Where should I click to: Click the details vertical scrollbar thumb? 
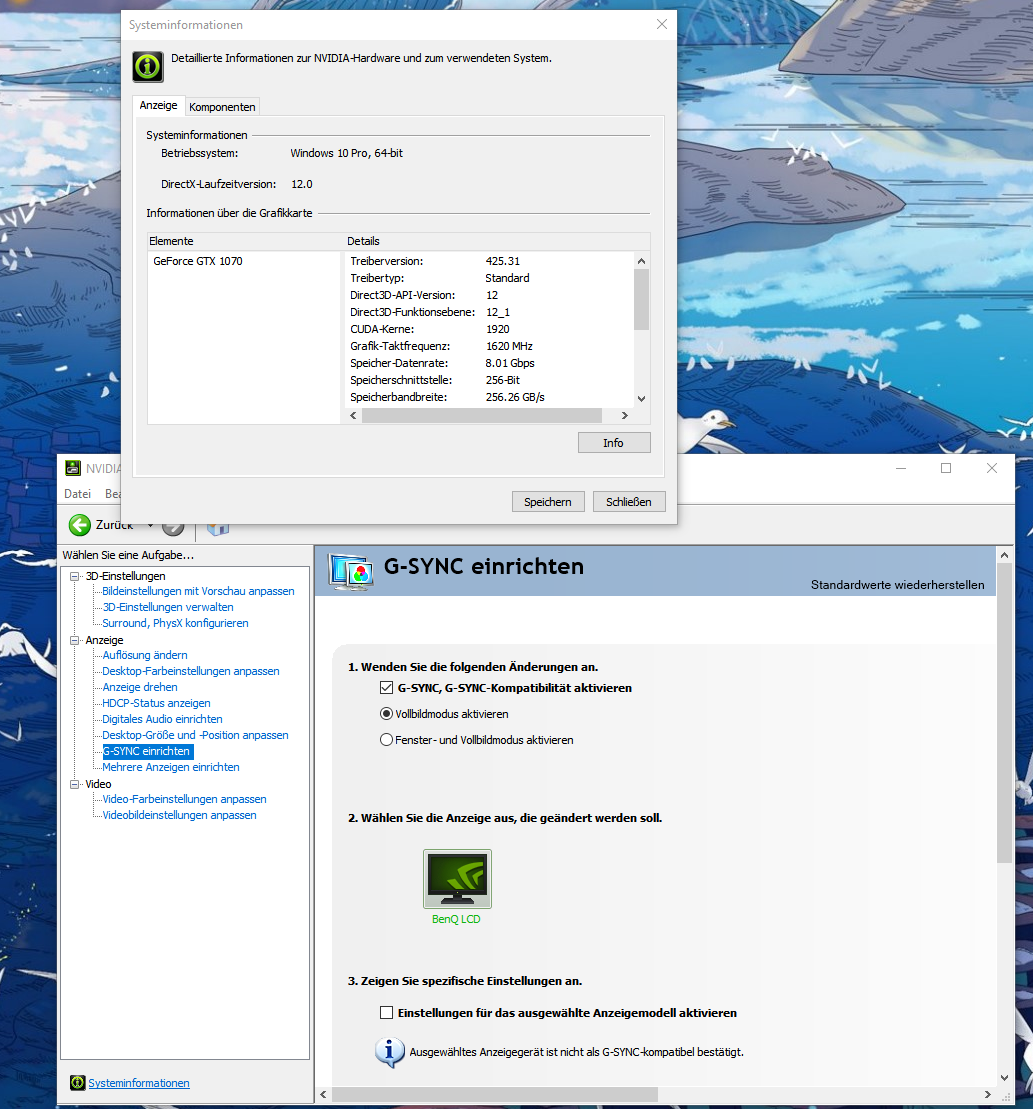(641, 299)
